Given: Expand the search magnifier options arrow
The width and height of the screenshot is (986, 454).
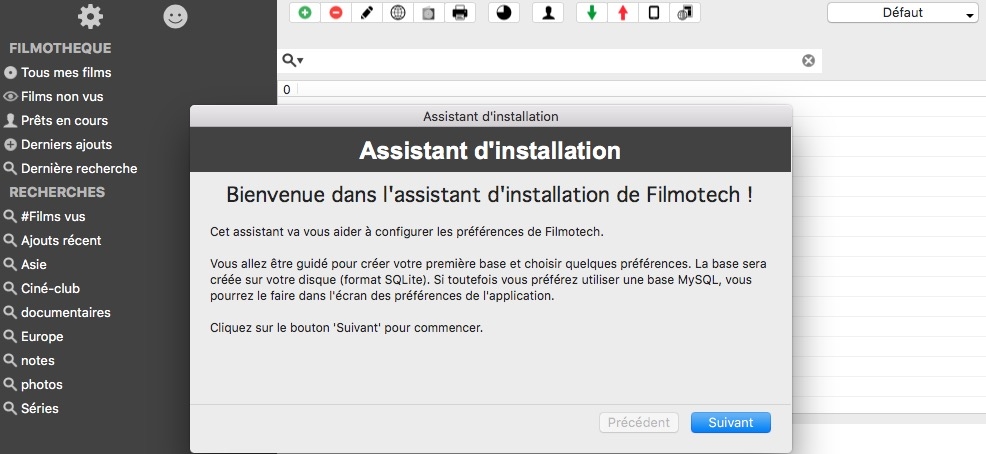Looking at the screenshot, I should pyautogui.click(x=293, y=61).
